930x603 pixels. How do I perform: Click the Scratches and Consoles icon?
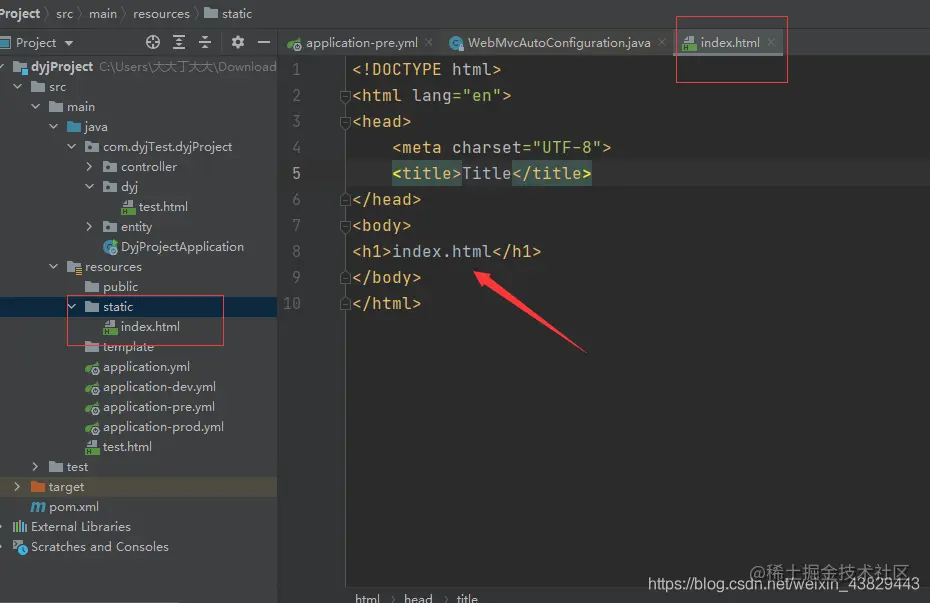(x=20, y=547)
